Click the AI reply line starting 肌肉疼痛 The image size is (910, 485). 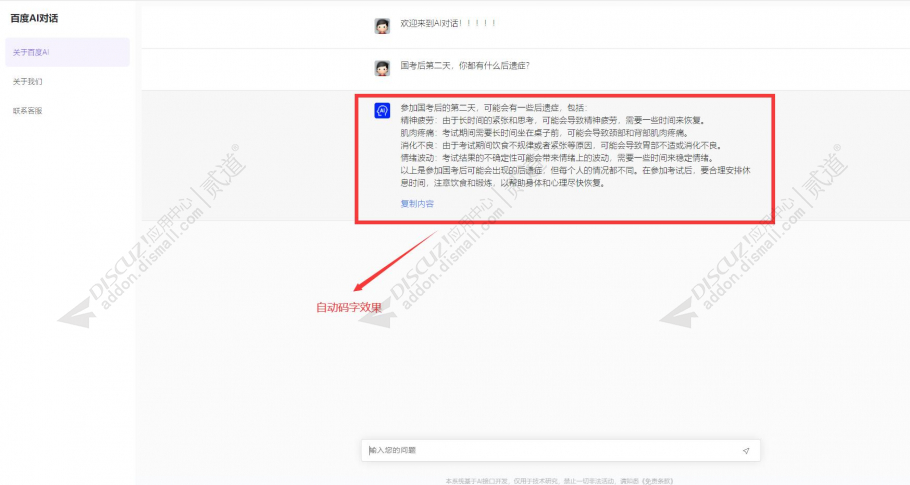(x=544, y=133)
